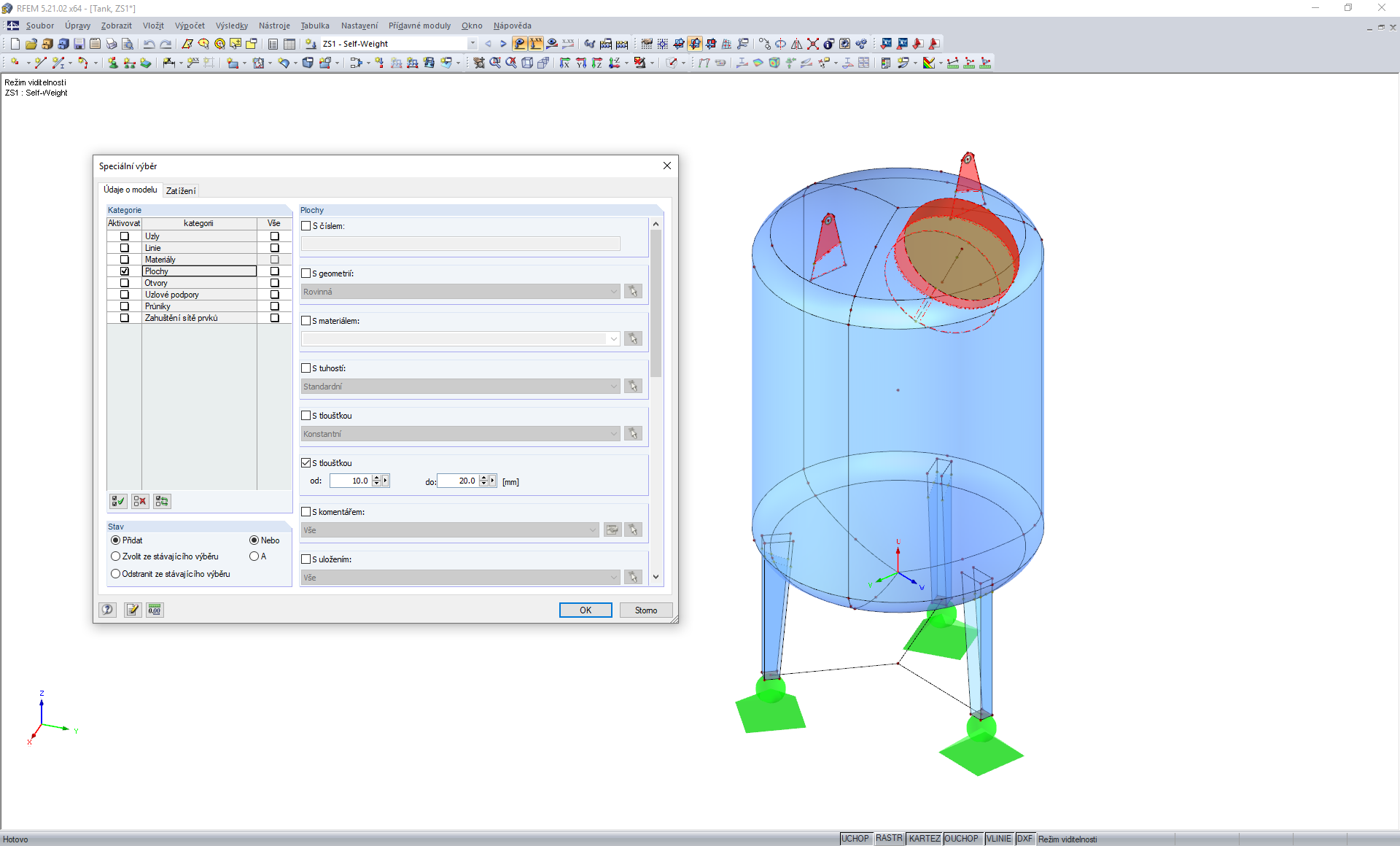Open the Výpočet menu
The image size is (1400, 846).
tap(190, 26)
